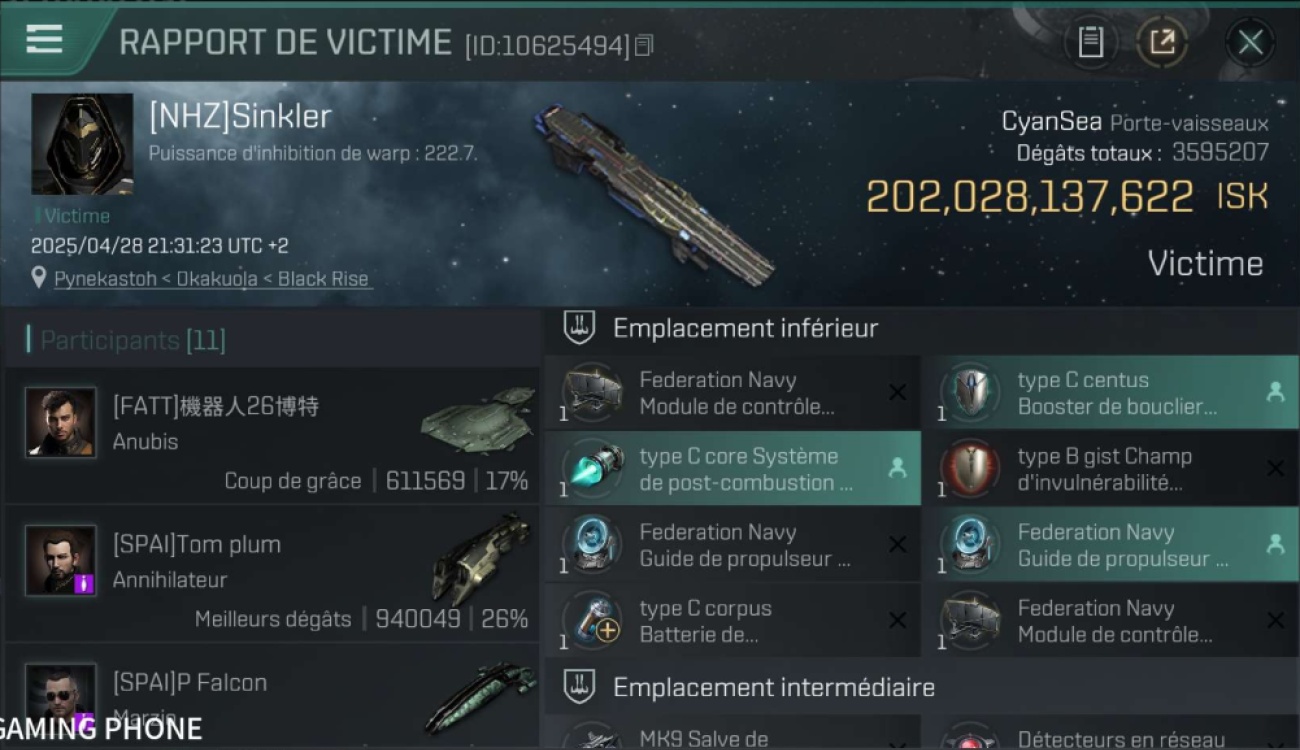Select type C core Système de post-combustion
The image size is (1300, 750).
[733, 469]
